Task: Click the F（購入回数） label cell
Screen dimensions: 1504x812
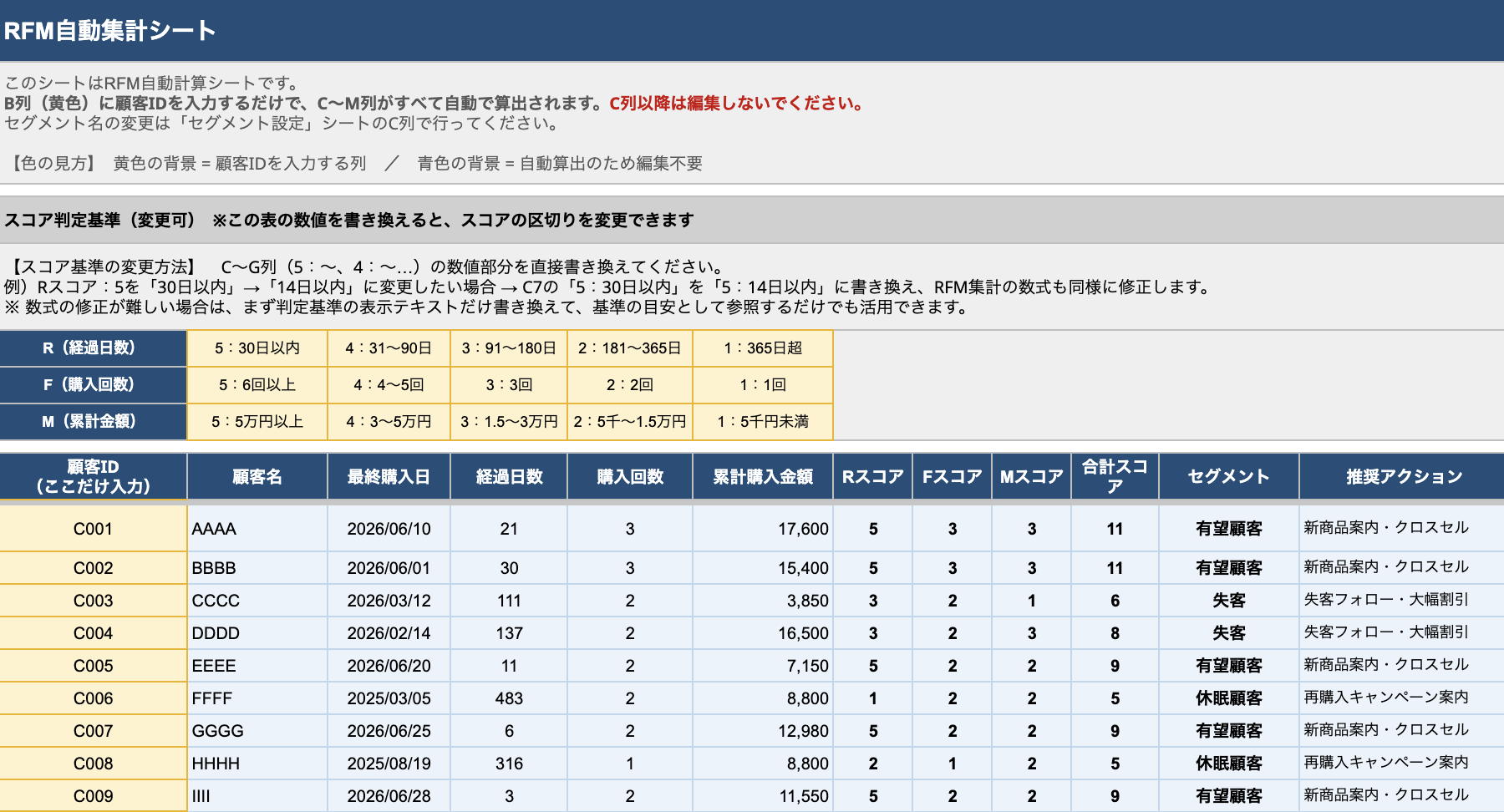Action: (x=93, y=385)
